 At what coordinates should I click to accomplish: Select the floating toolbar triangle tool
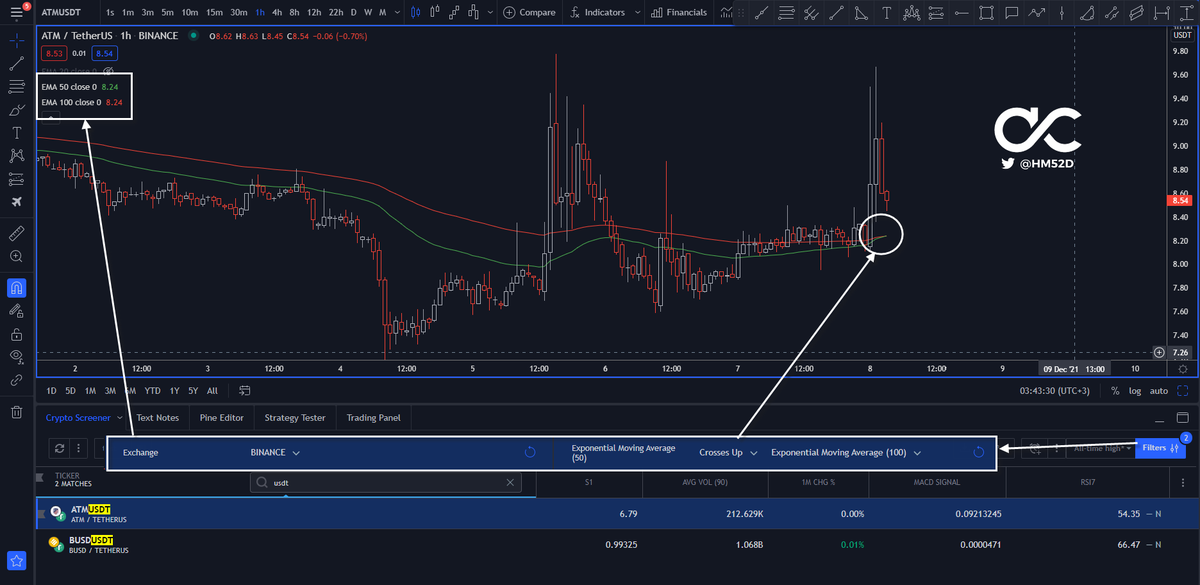[861, 13]
